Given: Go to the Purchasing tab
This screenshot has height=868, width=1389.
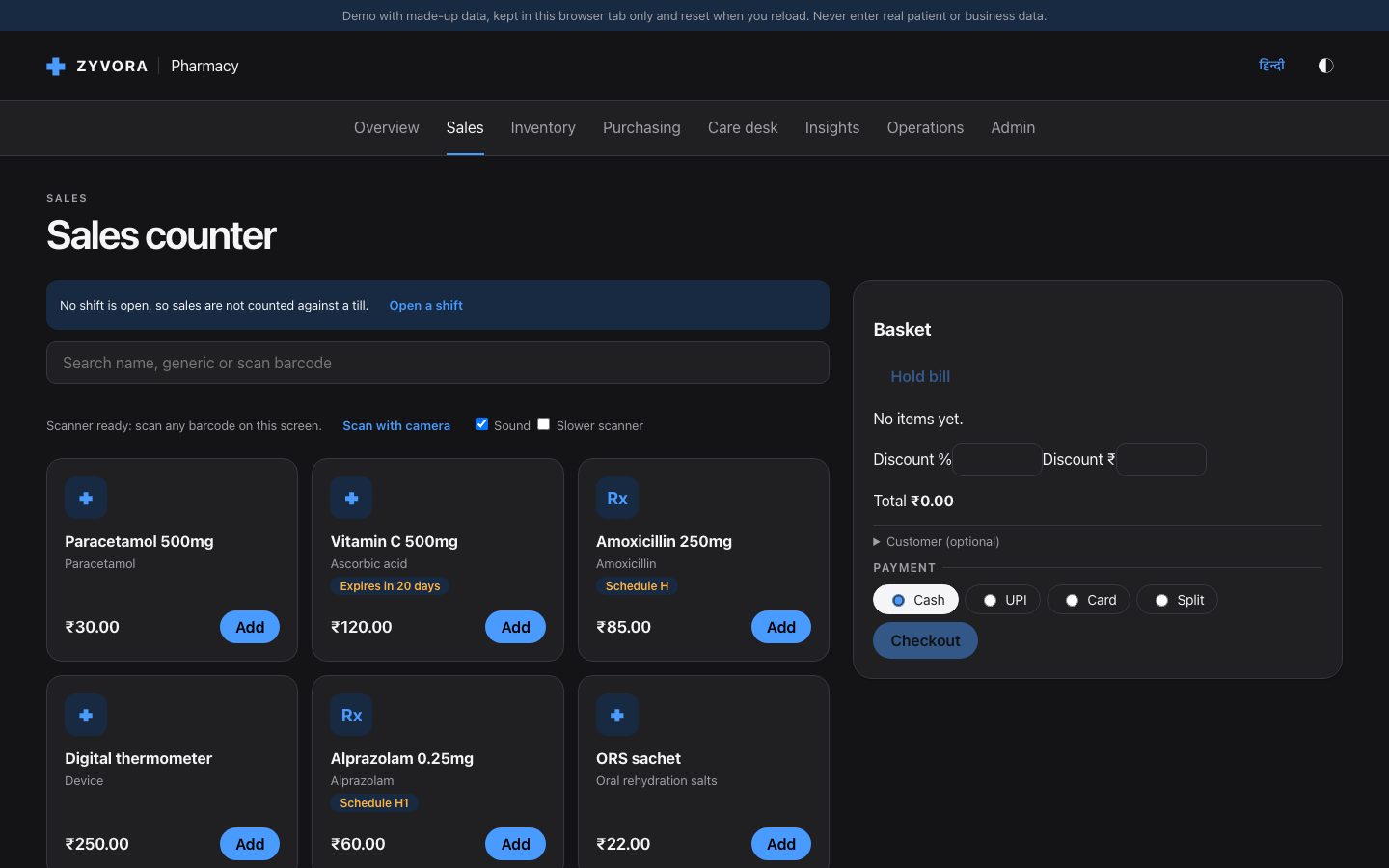Looking at the screenshot, I should [641, 127].
